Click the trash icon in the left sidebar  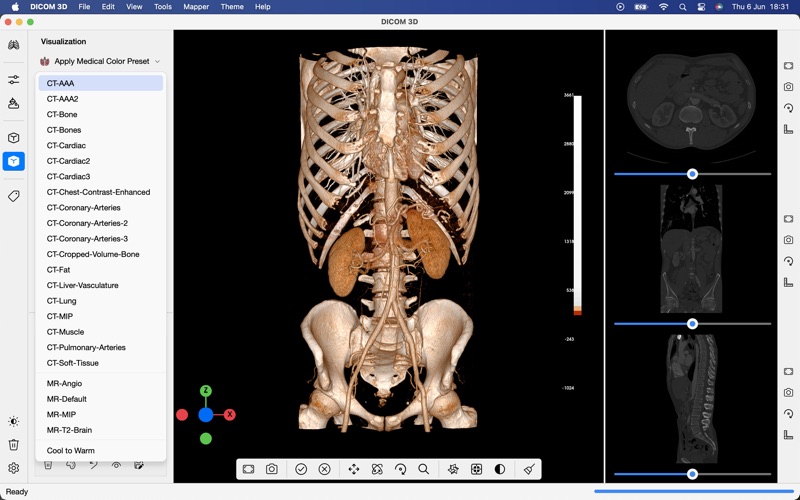[14, 445]
